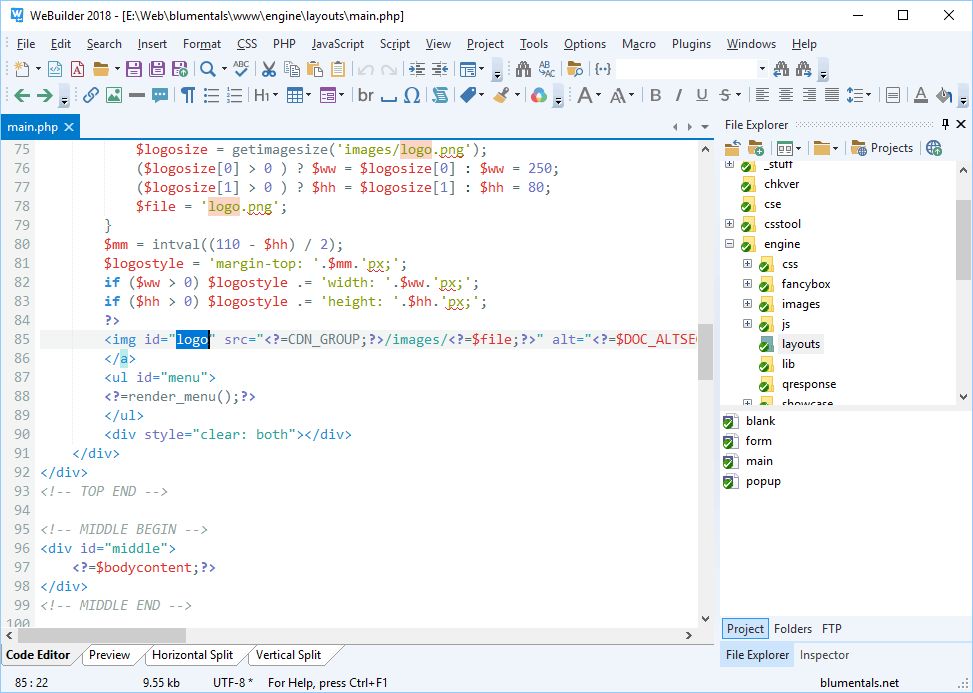
Task: Save the current file with the Save icon
Action: click(133, 69)
